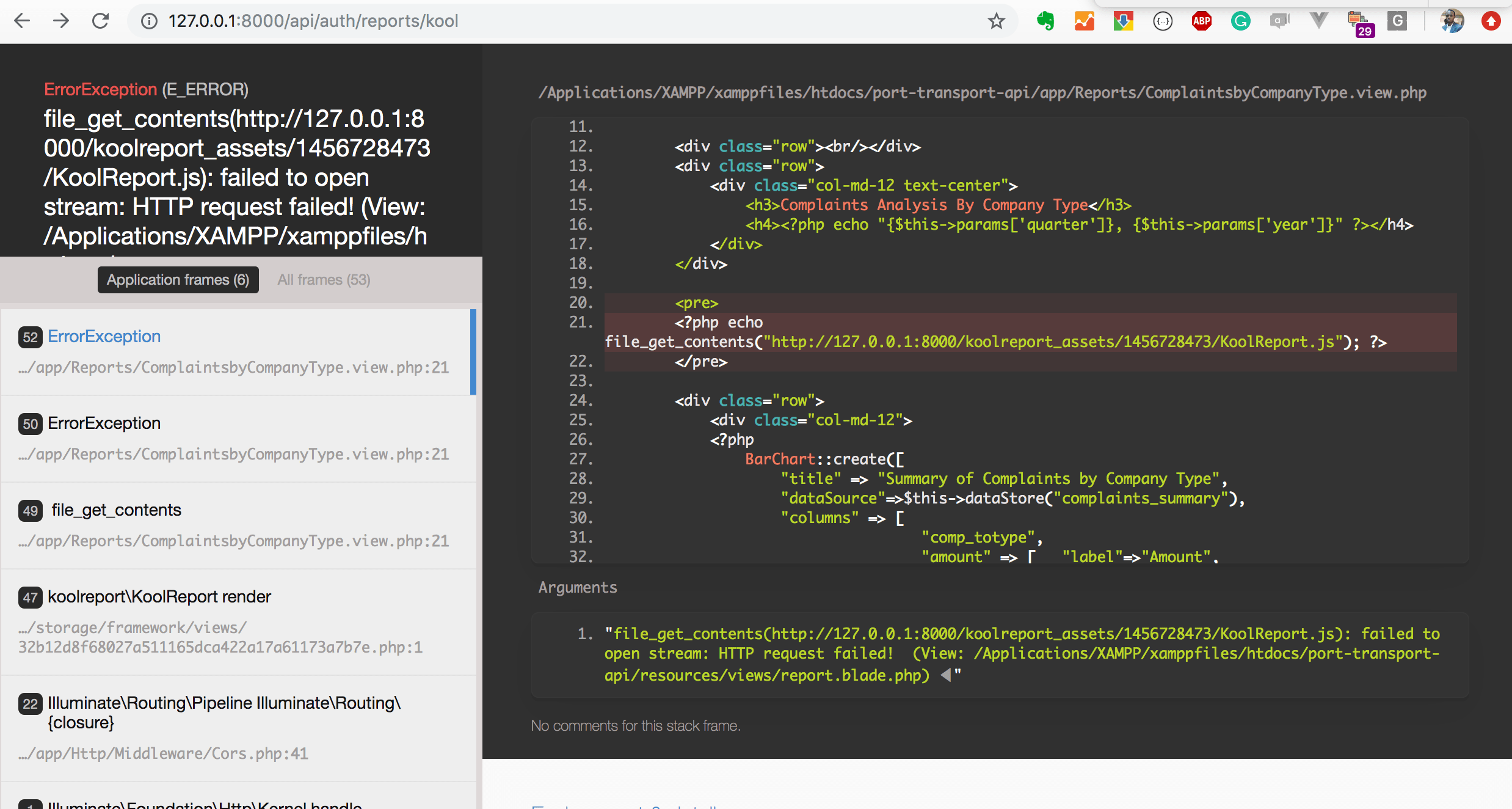
Task: Select stack frame 50 ErrorException
Action: pyautogui.click(x=238, y=439)
